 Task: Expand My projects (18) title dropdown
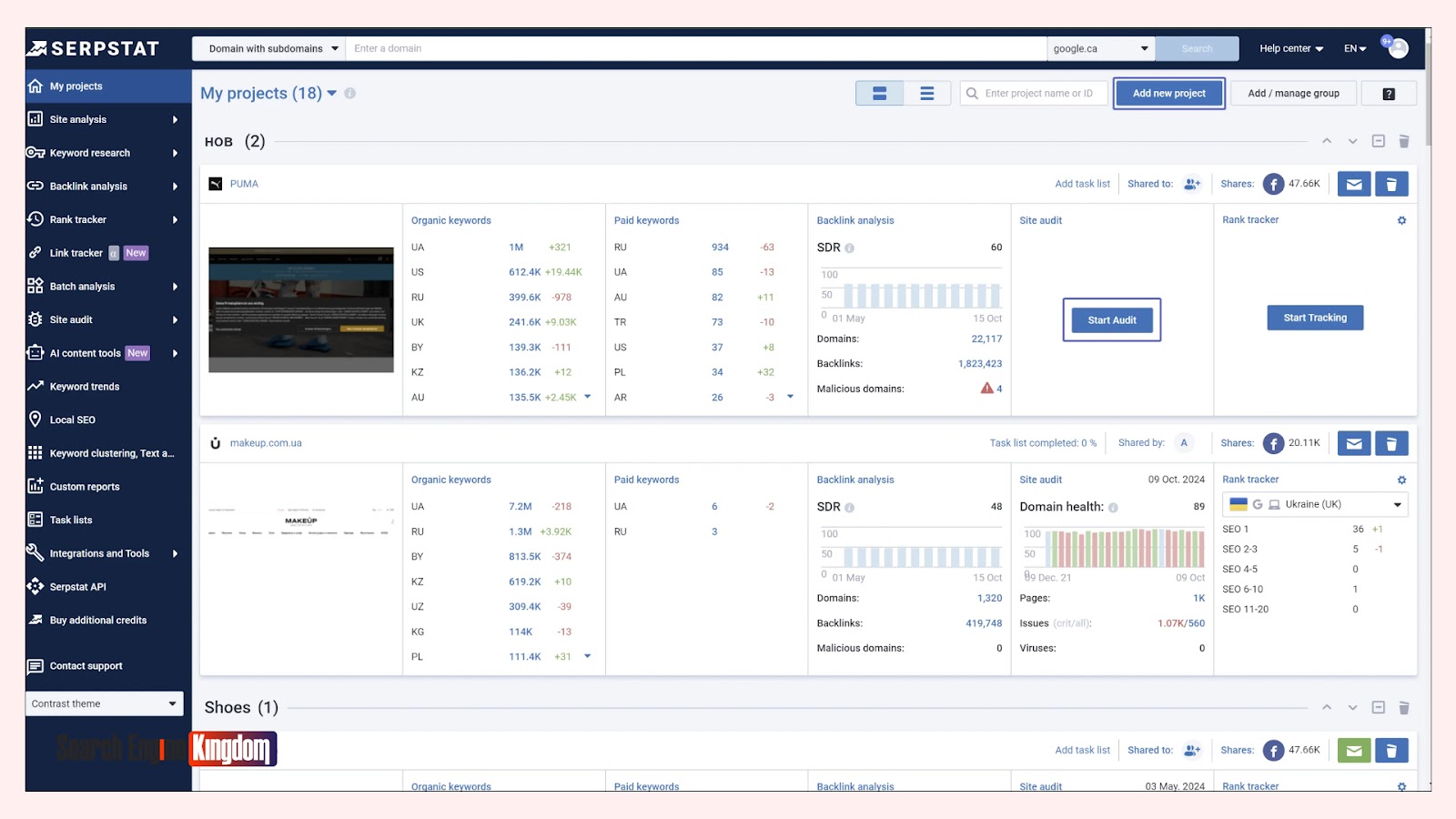pos(332,94)
